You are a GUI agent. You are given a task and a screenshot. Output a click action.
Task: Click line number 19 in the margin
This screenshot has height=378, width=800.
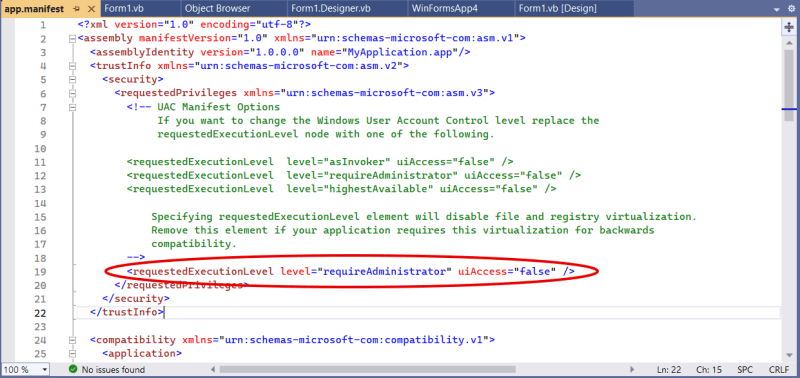40,272
